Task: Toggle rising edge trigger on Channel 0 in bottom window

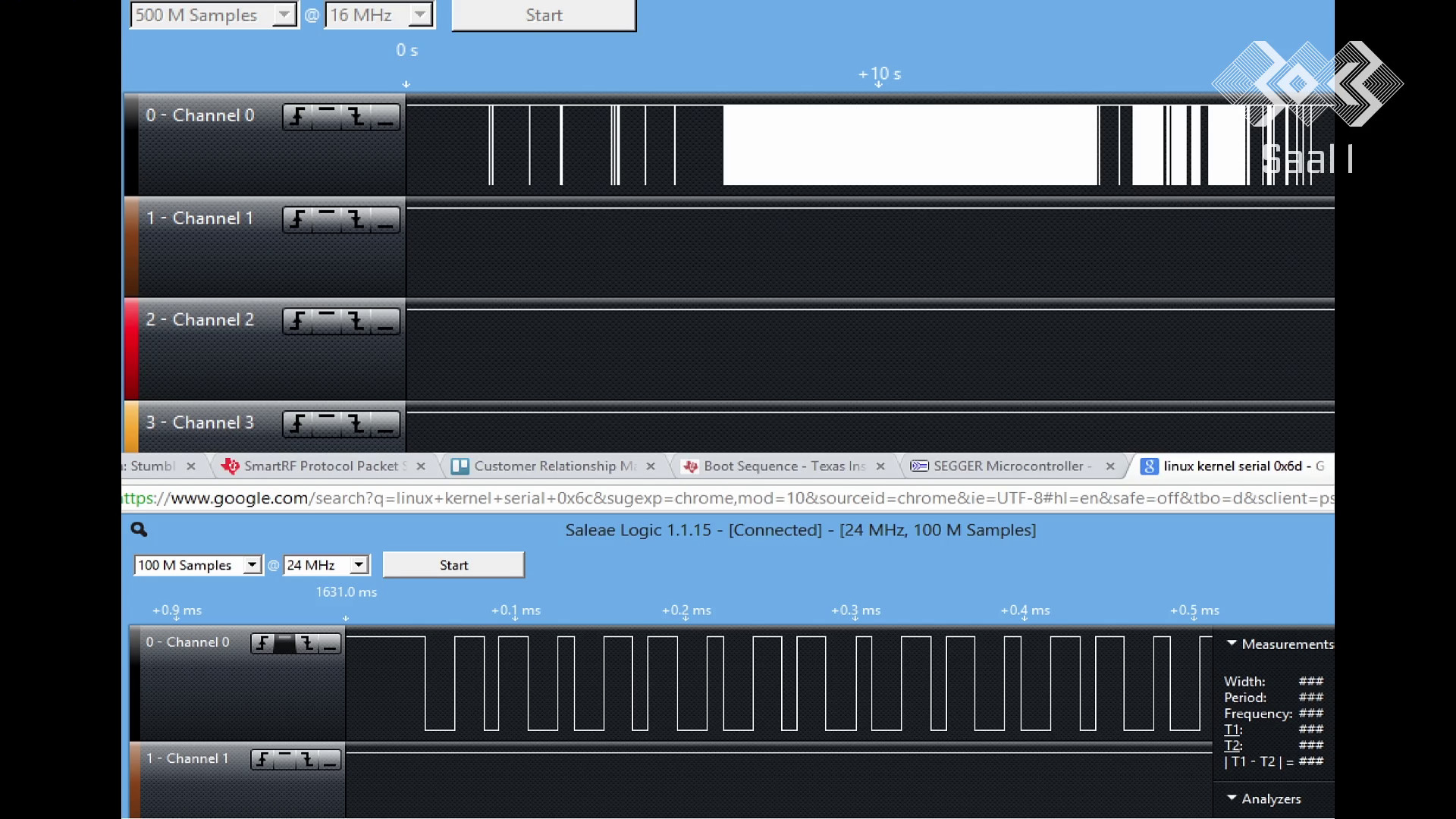Action: (x=262, y=644)
